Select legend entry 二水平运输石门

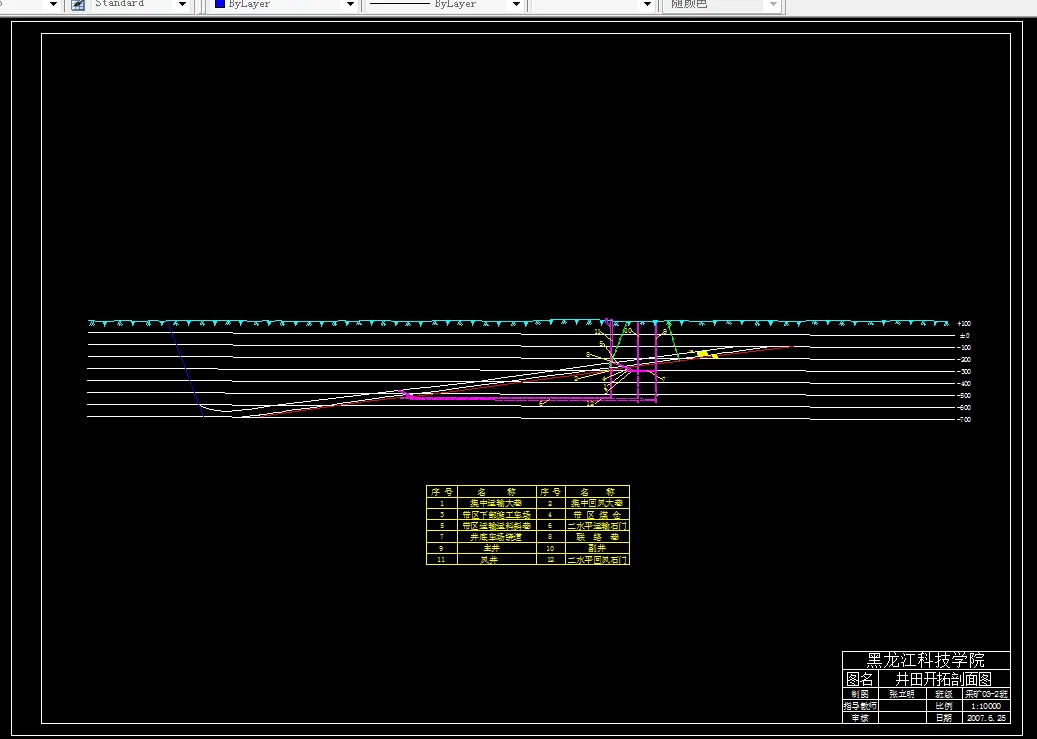597,525
